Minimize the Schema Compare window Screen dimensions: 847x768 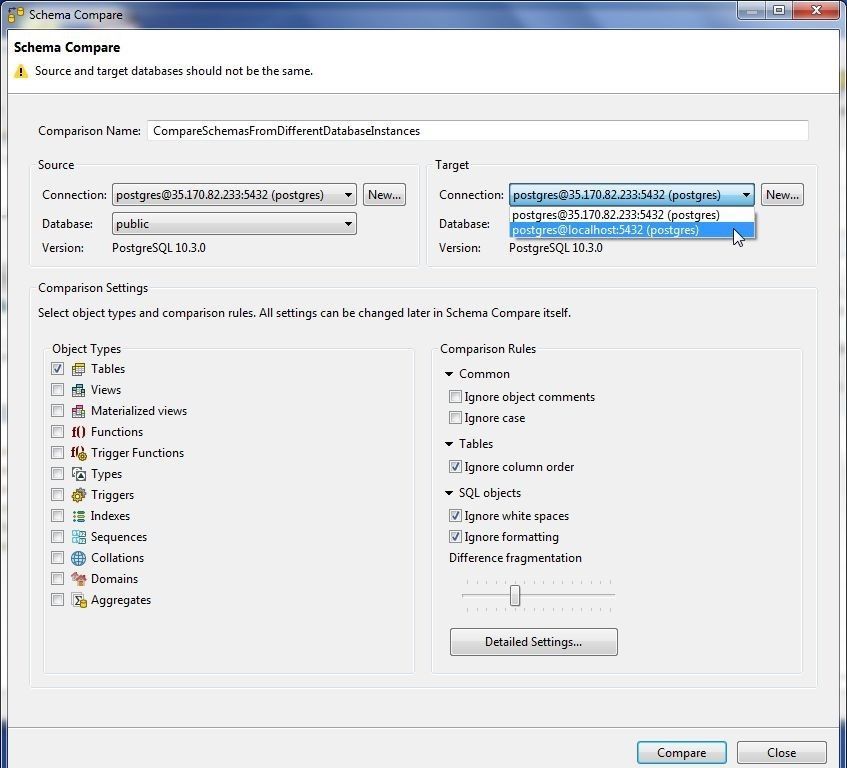752,10
